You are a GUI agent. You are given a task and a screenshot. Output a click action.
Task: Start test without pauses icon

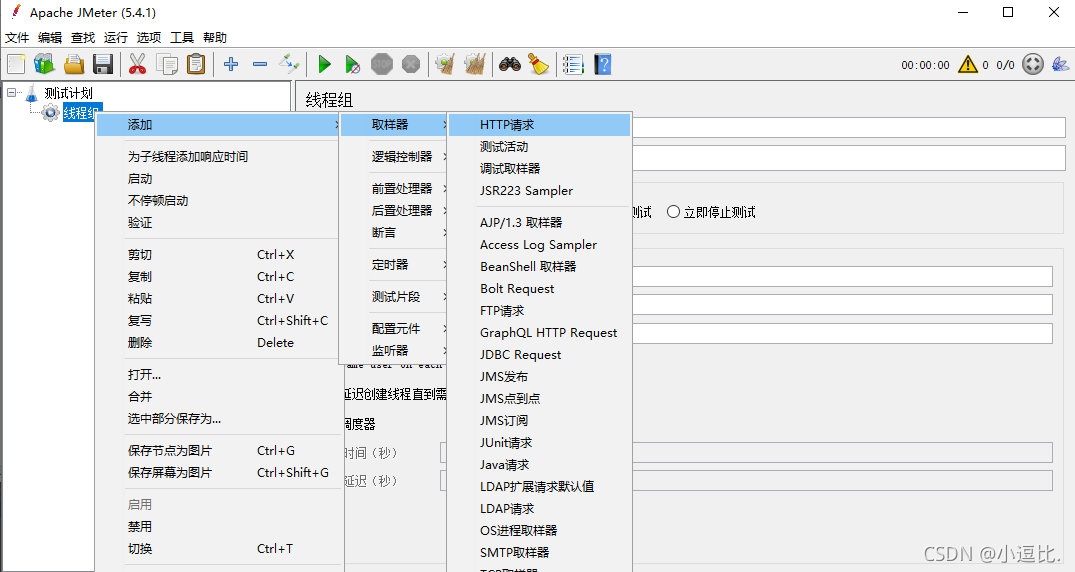(x=352, y=64)
